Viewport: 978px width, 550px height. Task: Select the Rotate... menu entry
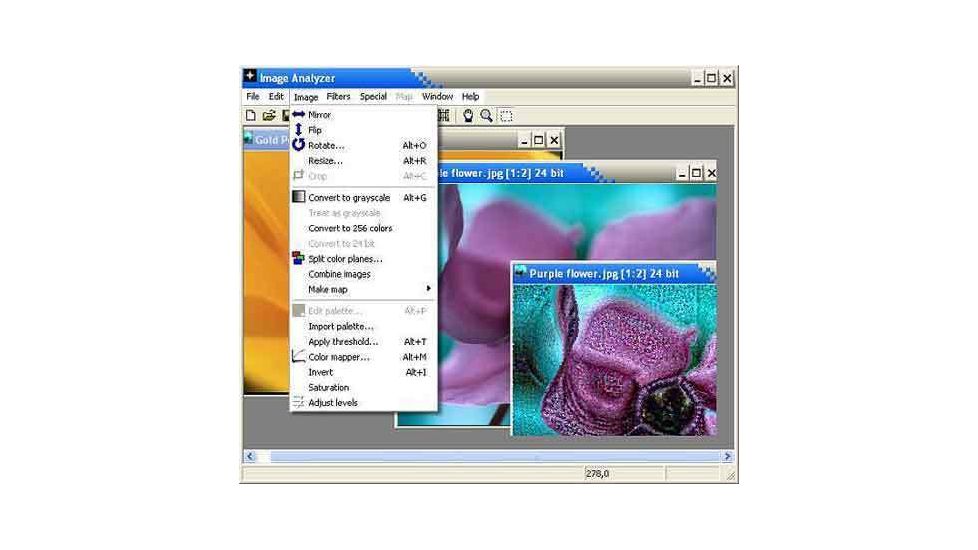pyautogui.click(x=363, y=145)
